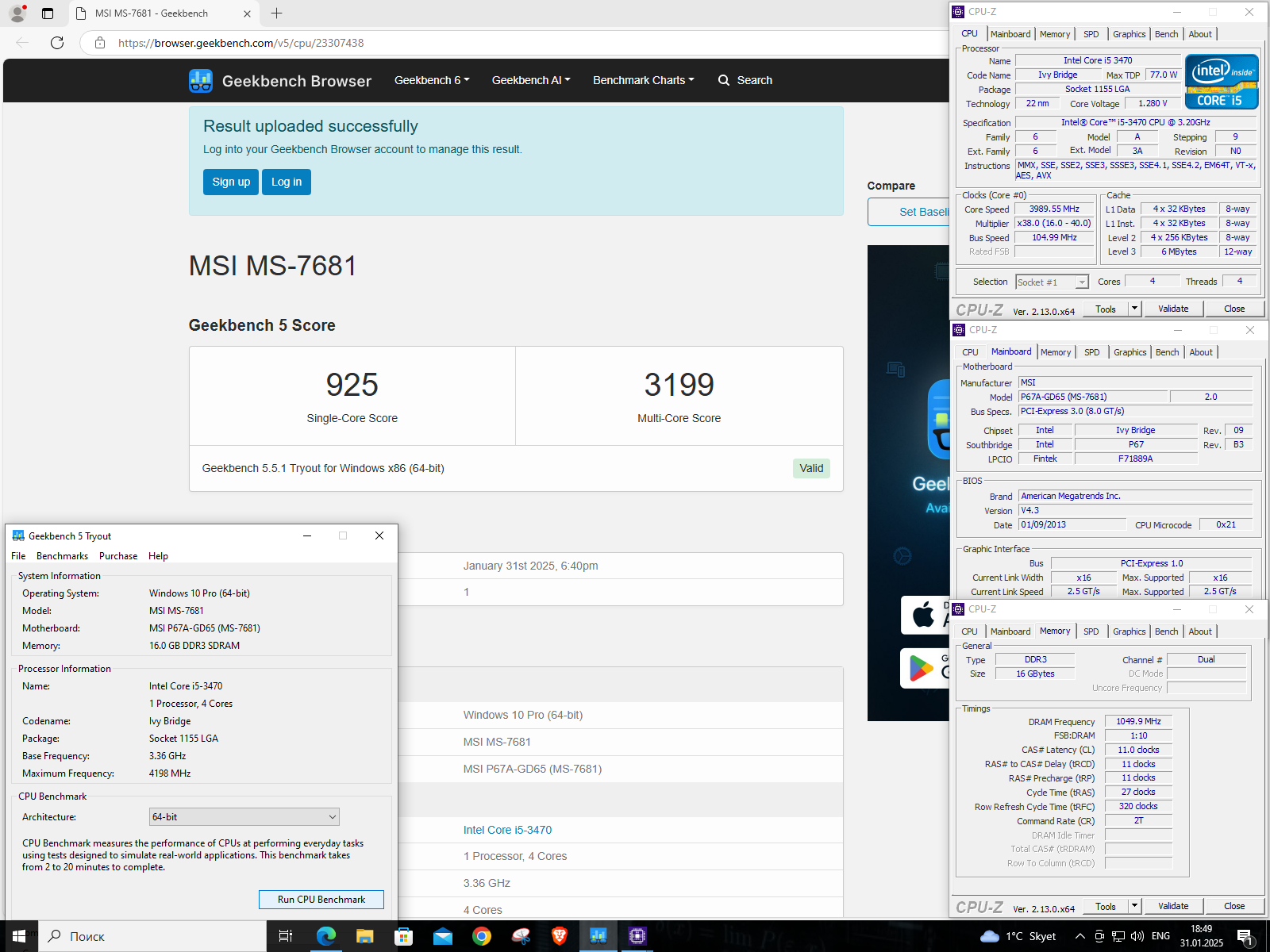Expand the Architecture 64-bit combo box

point(244,816)
